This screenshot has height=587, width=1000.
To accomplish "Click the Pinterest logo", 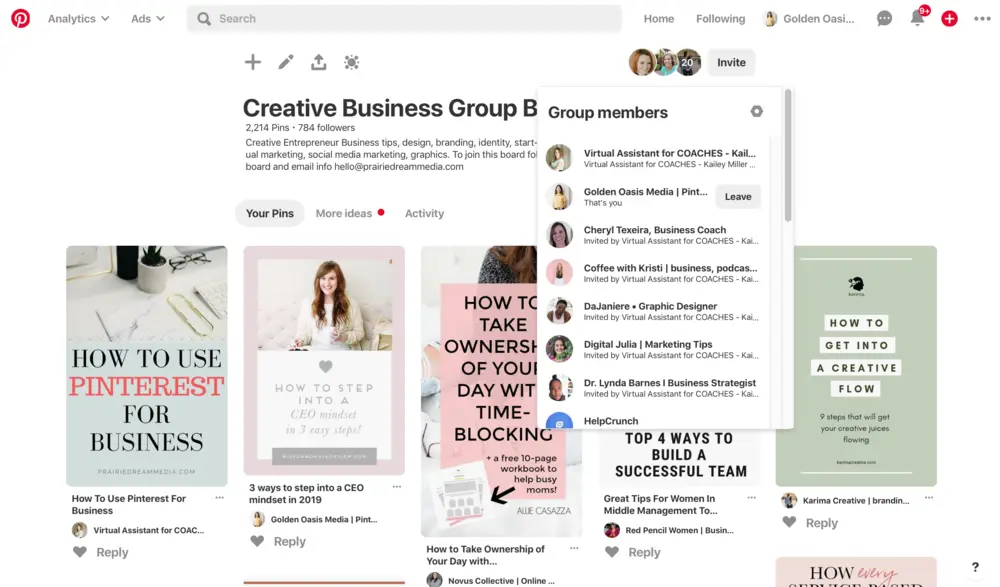I will coord(20,19).
